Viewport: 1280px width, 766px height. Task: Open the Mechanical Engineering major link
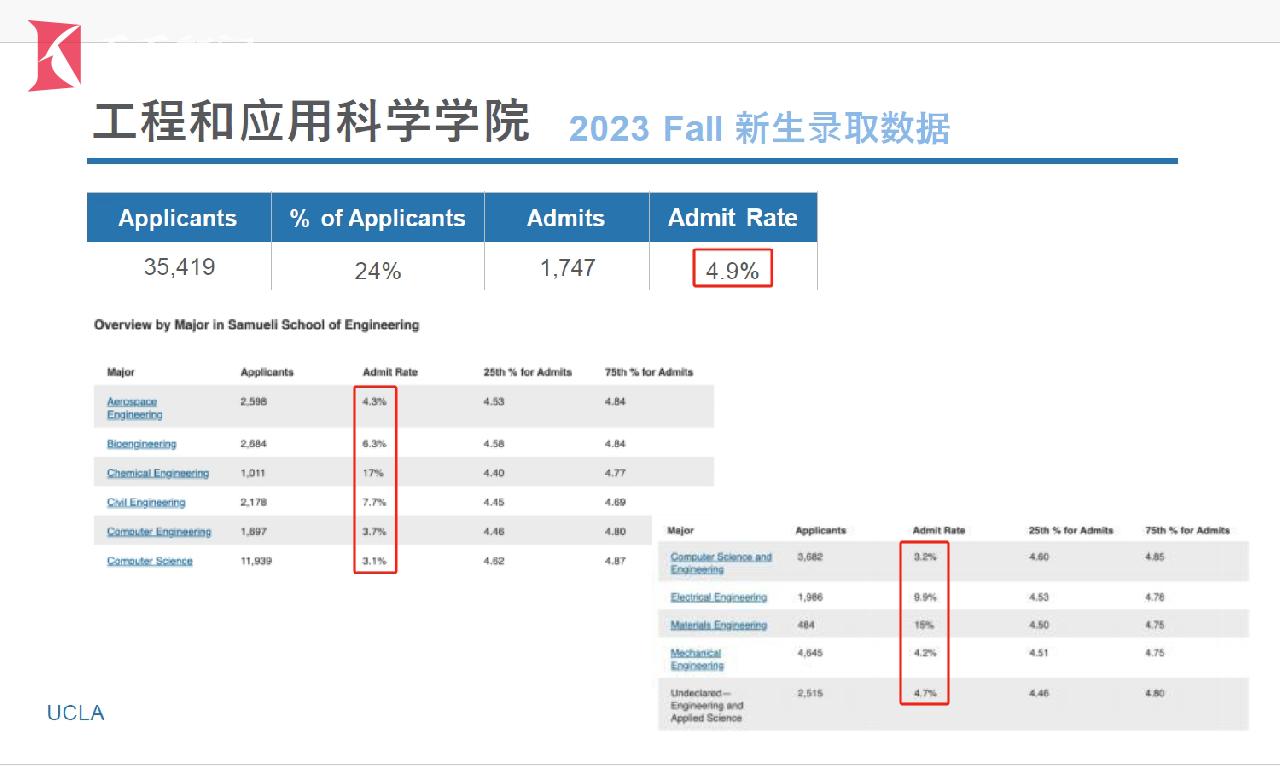697,659
